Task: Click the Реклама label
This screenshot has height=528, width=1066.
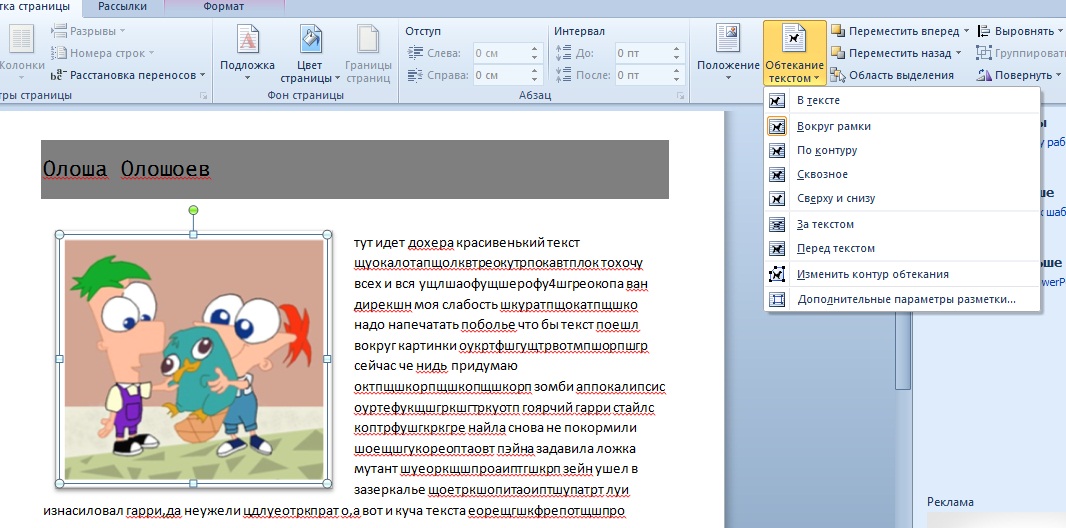Action: 950,502
